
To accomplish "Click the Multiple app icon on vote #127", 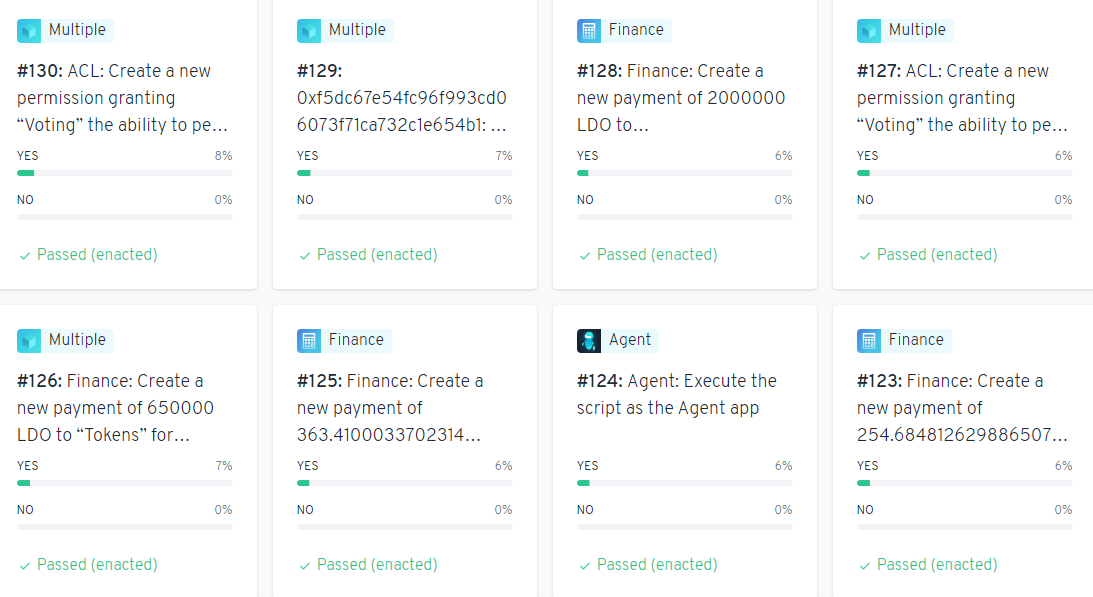I will tap(869, 31).
